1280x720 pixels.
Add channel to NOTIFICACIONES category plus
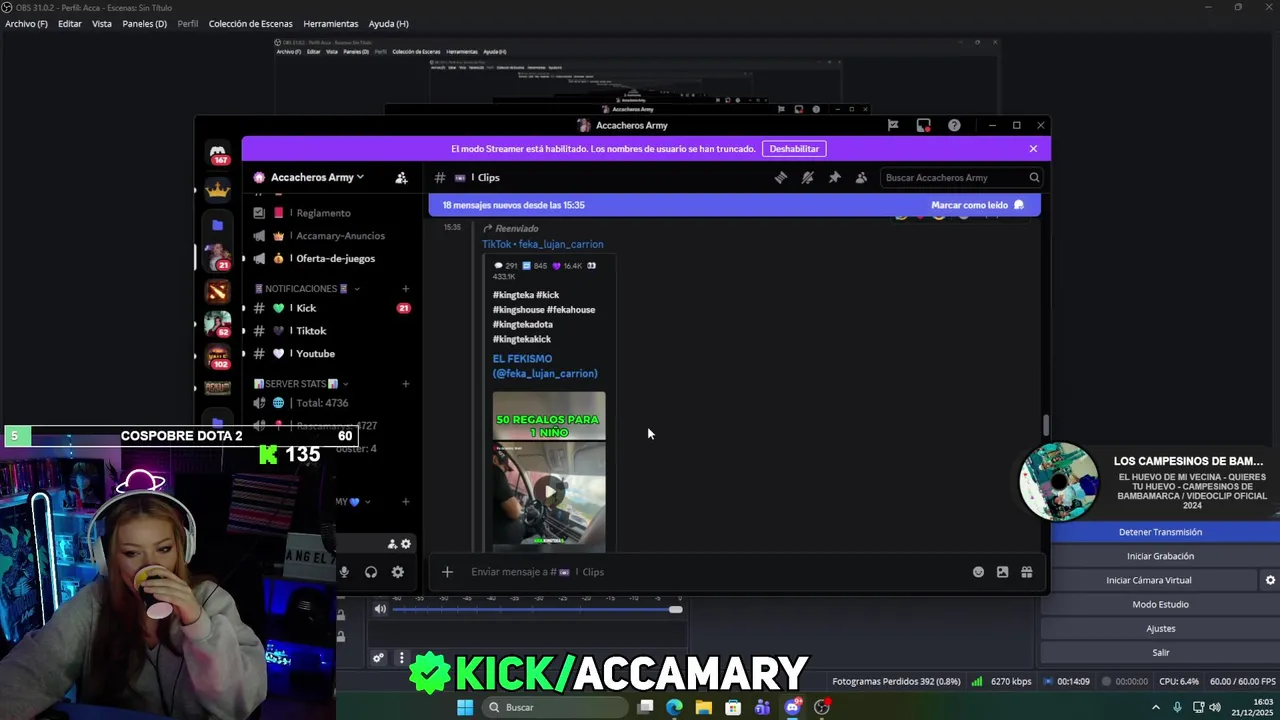pyautogui.click(x=405, y=289)
